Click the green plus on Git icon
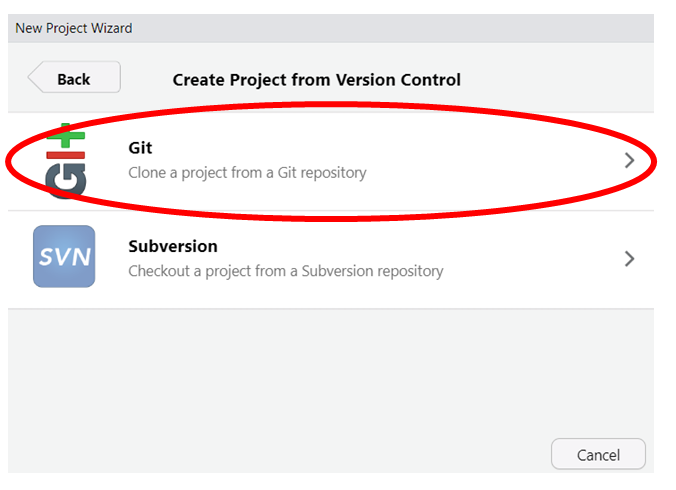 click(x=66, y=135)
